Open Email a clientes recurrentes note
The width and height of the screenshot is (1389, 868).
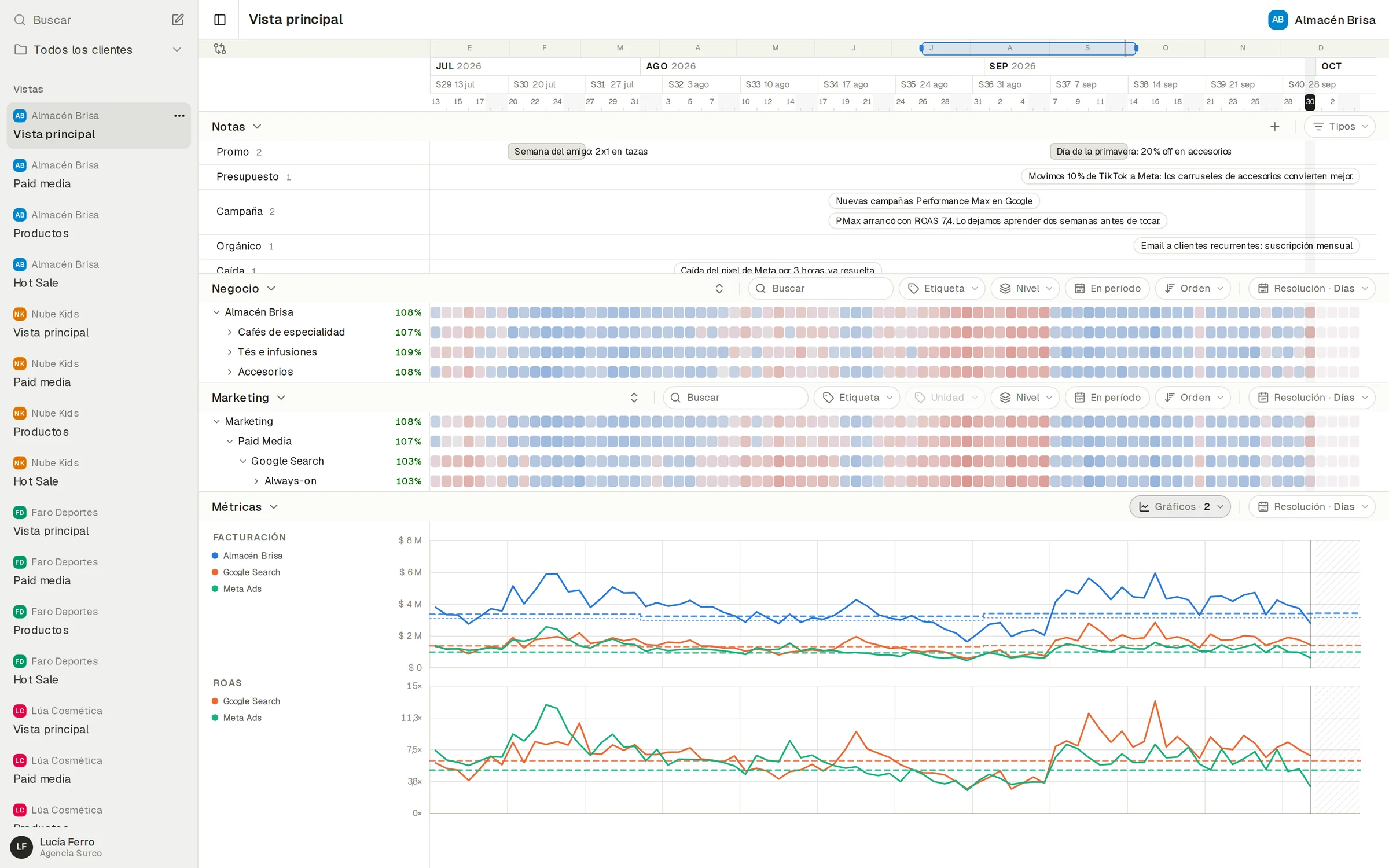coord(1246,246)
